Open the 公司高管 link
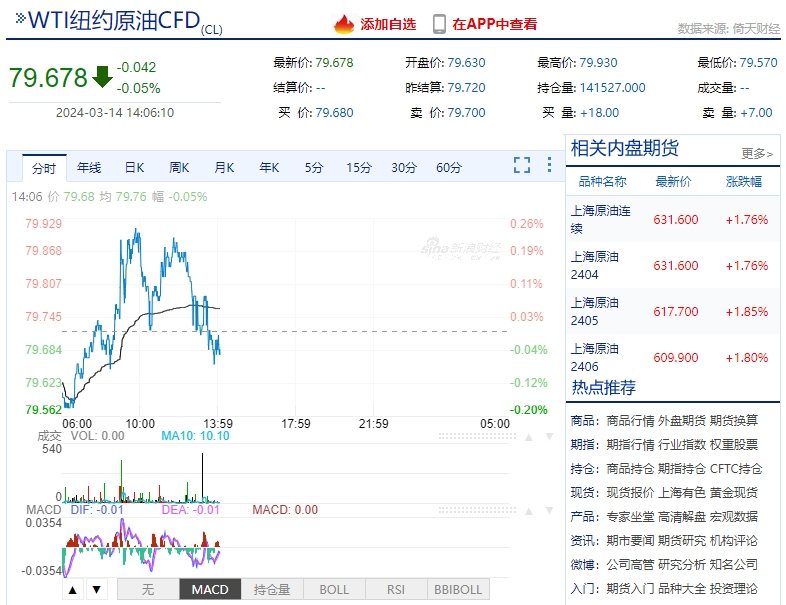The image size is (786, 605). [630, 564]
